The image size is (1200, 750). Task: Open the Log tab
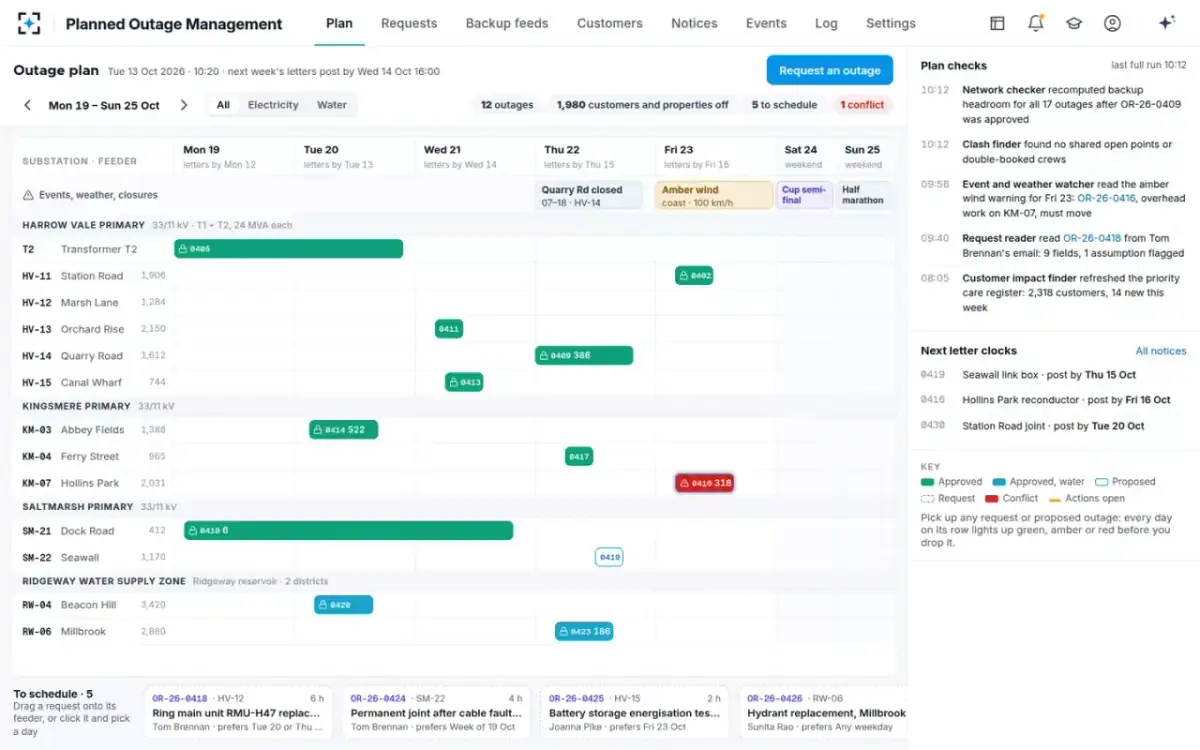pos(826,23)
